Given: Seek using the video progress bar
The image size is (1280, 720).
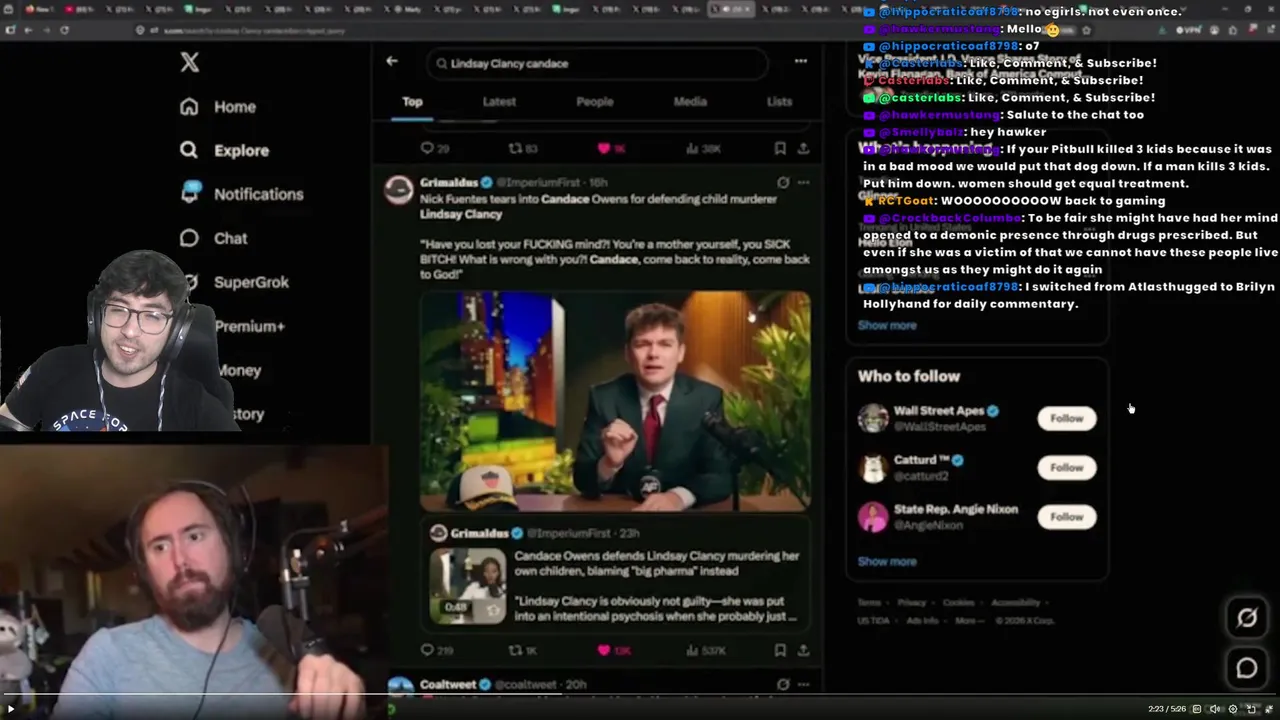Looking at the screenshot, I should click(640, 695).
